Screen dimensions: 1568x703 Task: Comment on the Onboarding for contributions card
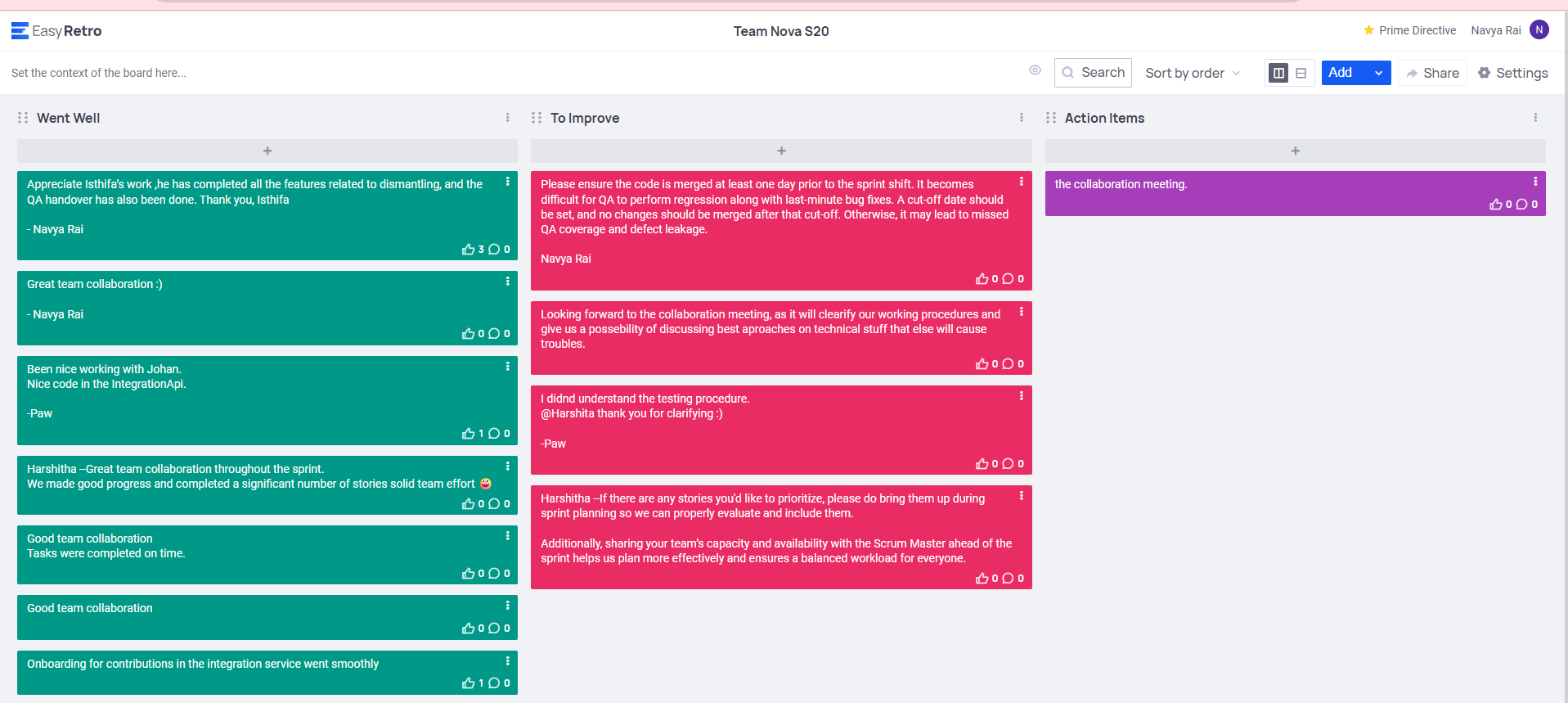coord(494,683)
